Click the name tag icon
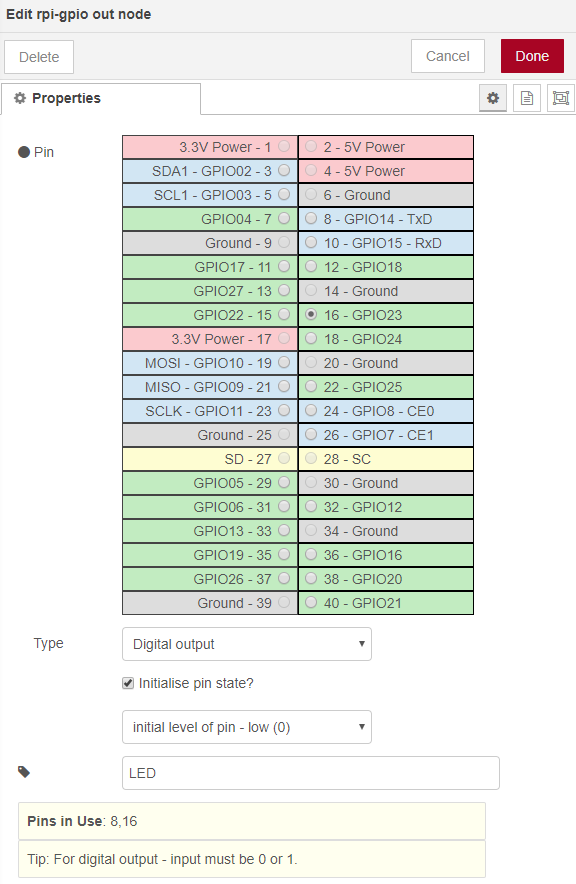The image size is (576, 884). pos(24,772)
